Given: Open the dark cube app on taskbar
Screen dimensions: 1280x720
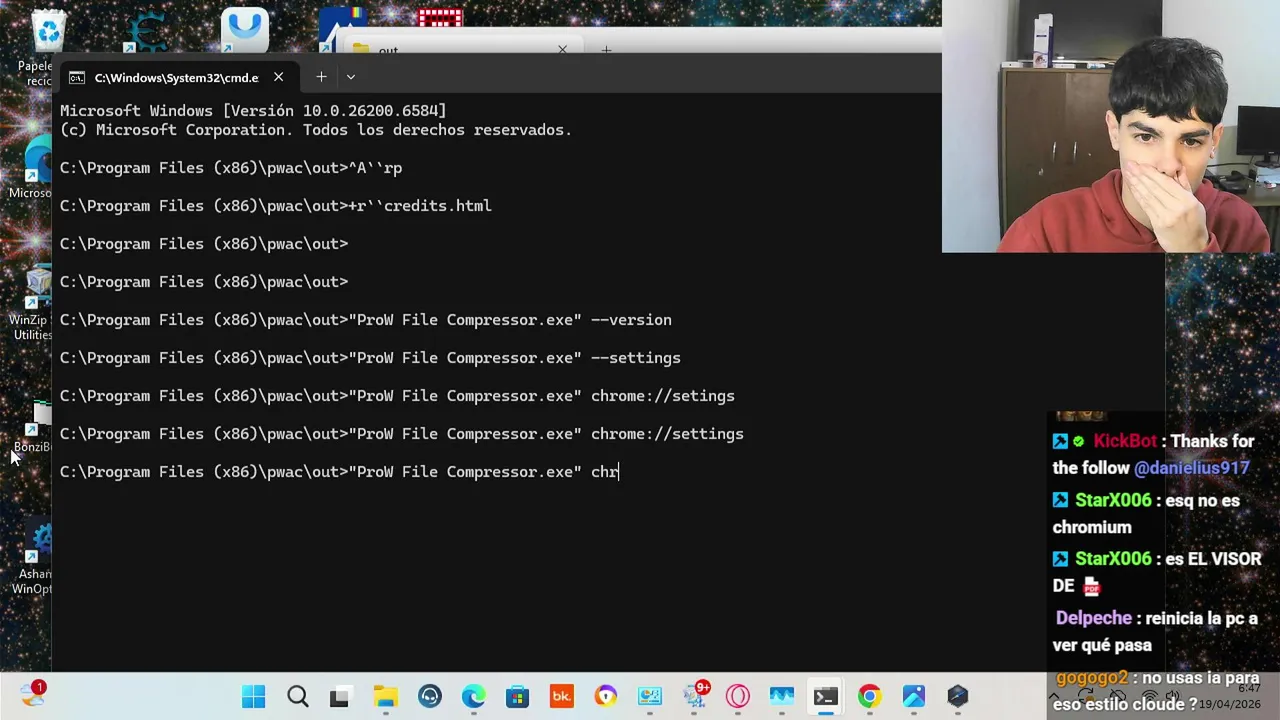Looking at the screenshot, I should point(957,697).
